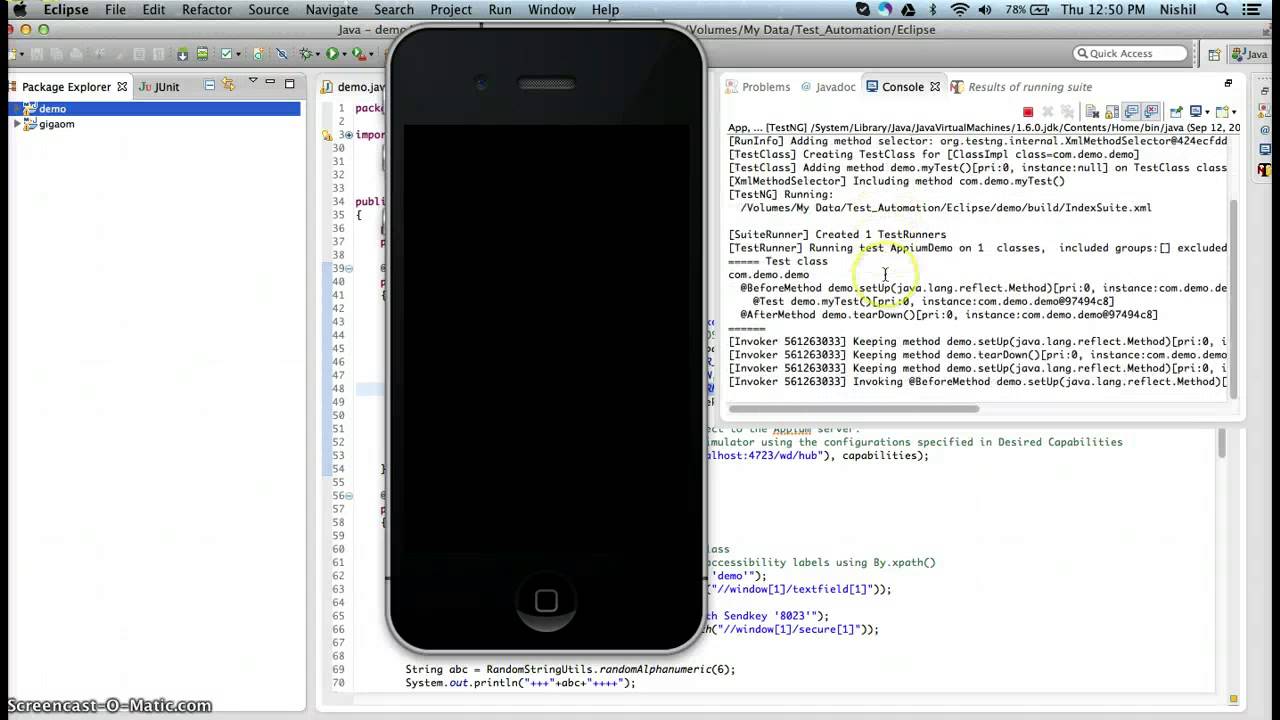The width and height of the screenshot is (1280, 720).
Task: Click the Debug bug icon
Action: 306,53
